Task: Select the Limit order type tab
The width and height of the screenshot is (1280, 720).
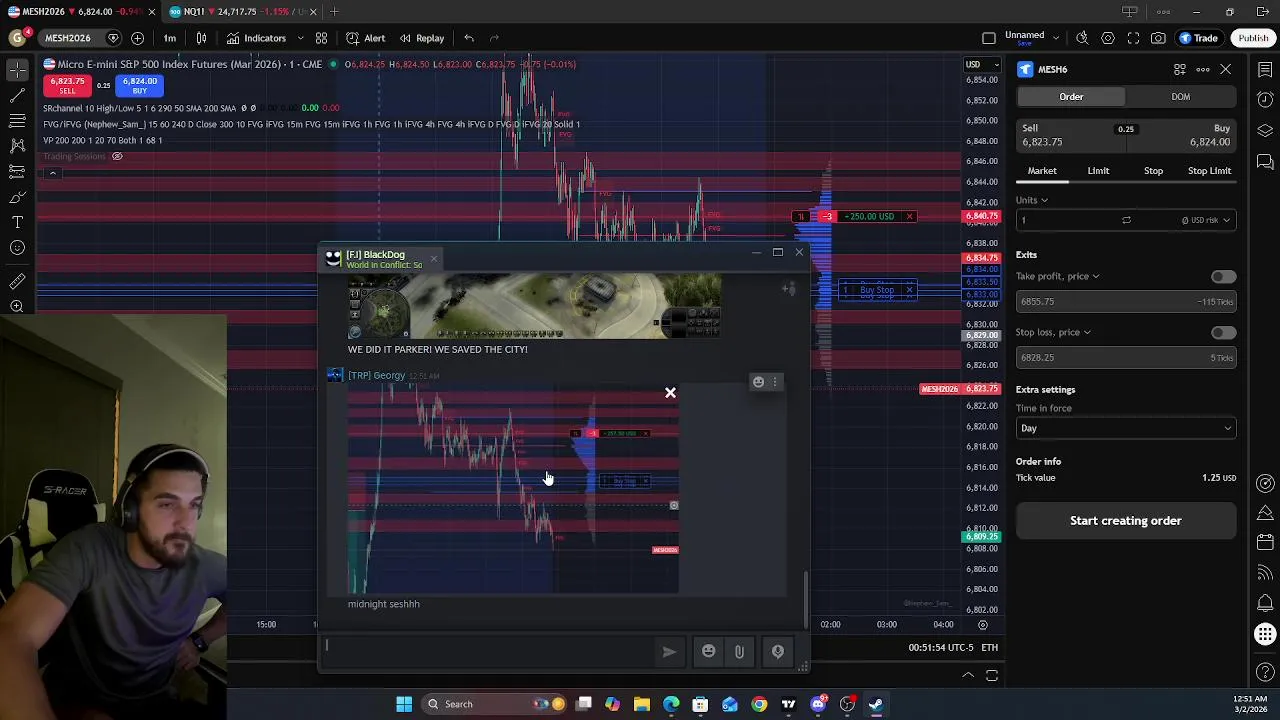Action: [x=1098, y=171]
